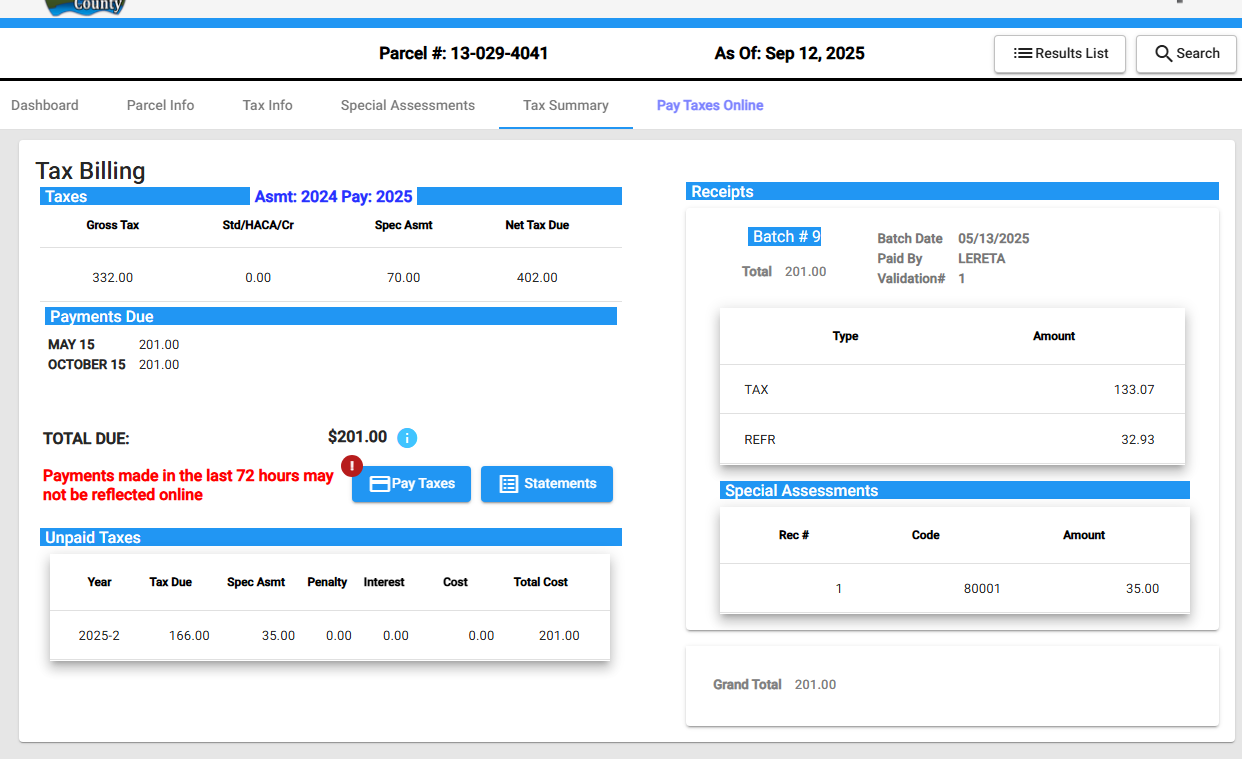Viewport: 1242px width, 759px height.
Task: Switch to the Dashboard tab
Action: pyautogui.click(x=45, y=105)
